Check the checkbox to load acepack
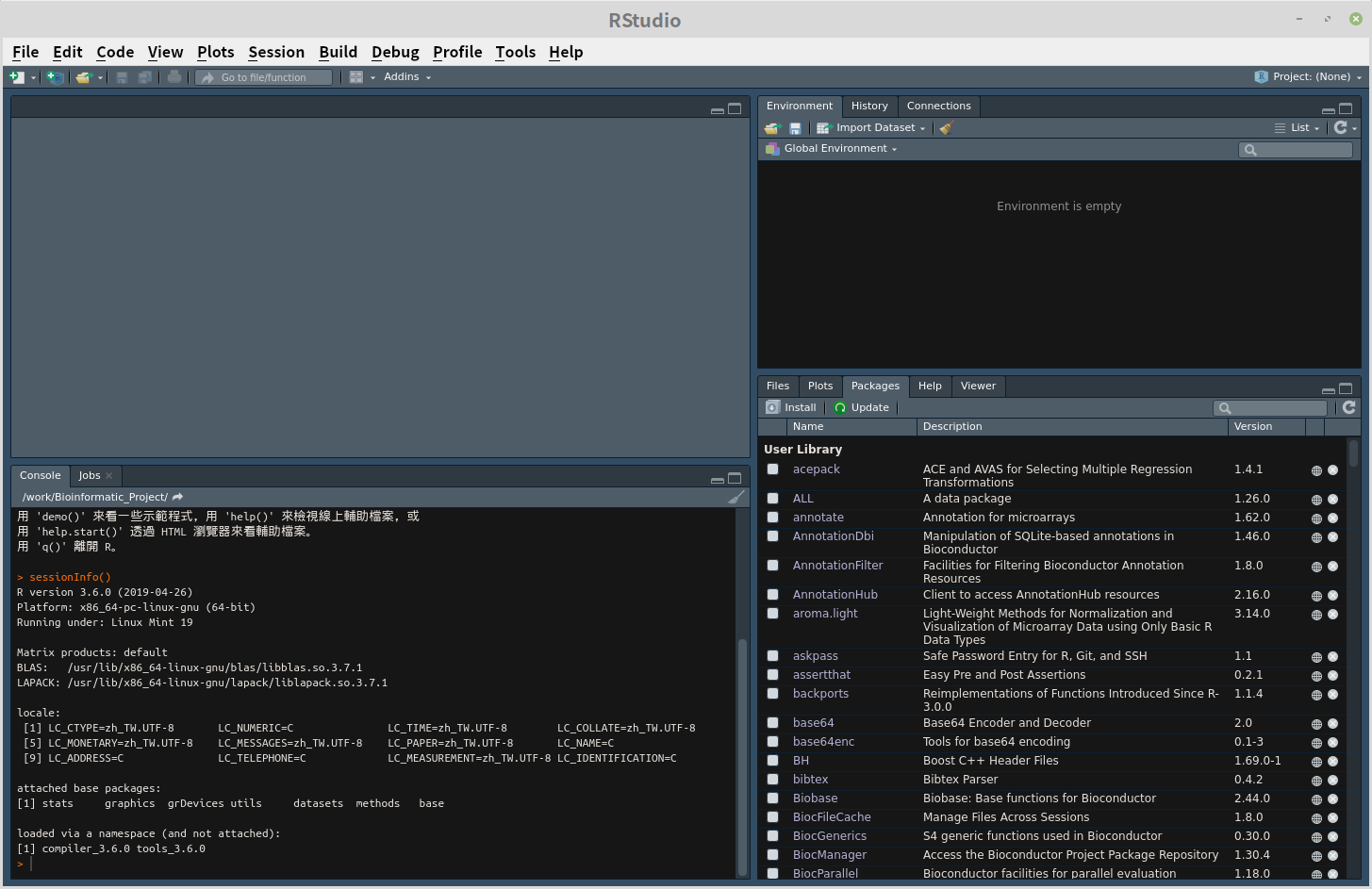This screenshot has width=1372, height=889. coord(772,469)
